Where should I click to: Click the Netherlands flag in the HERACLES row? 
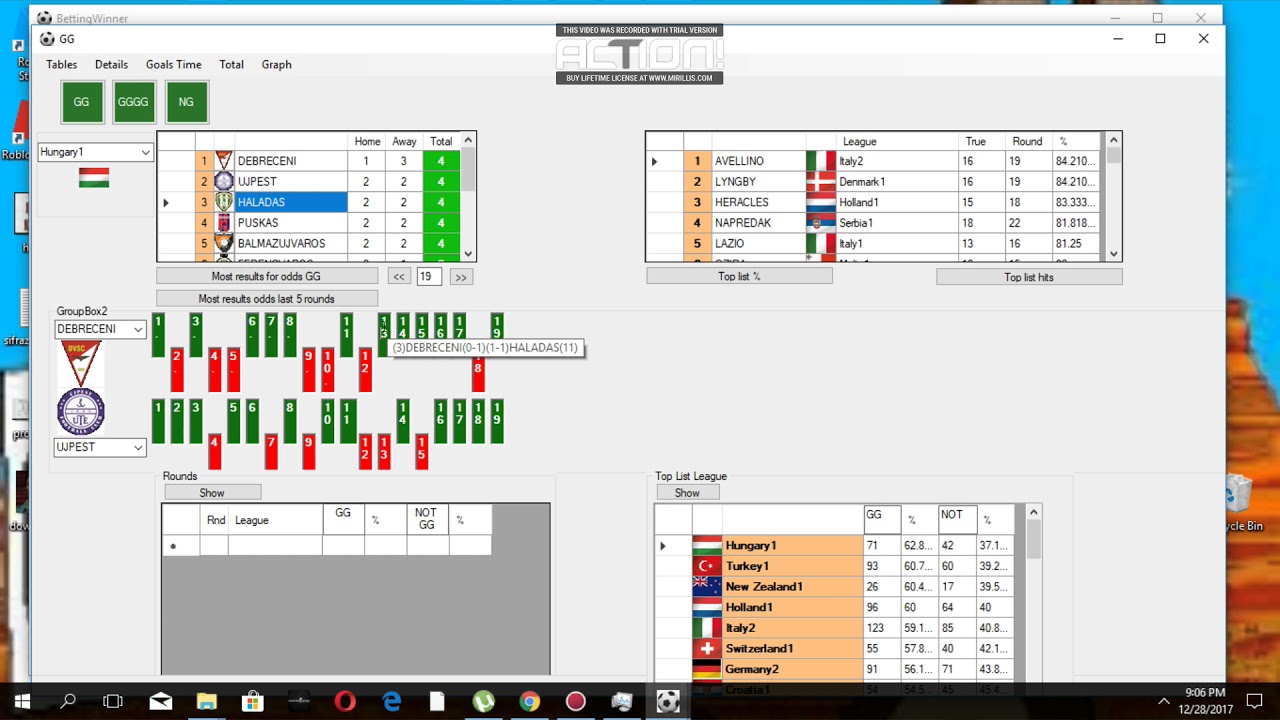[820, 202]
